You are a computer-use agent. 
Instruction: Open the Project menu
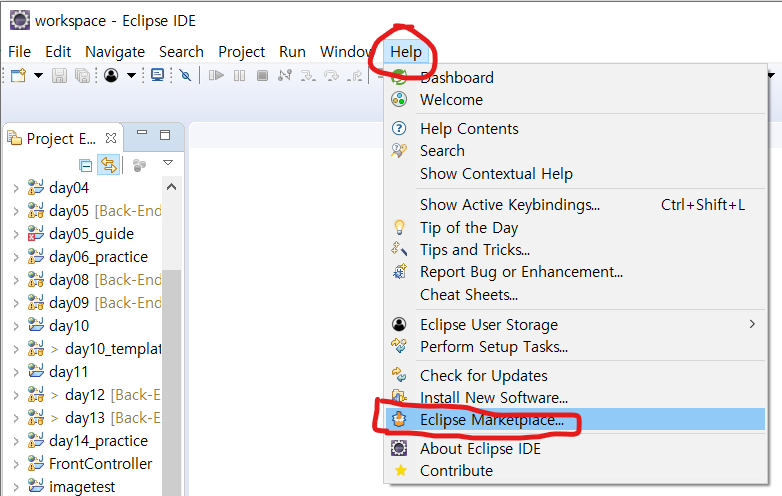241,52
